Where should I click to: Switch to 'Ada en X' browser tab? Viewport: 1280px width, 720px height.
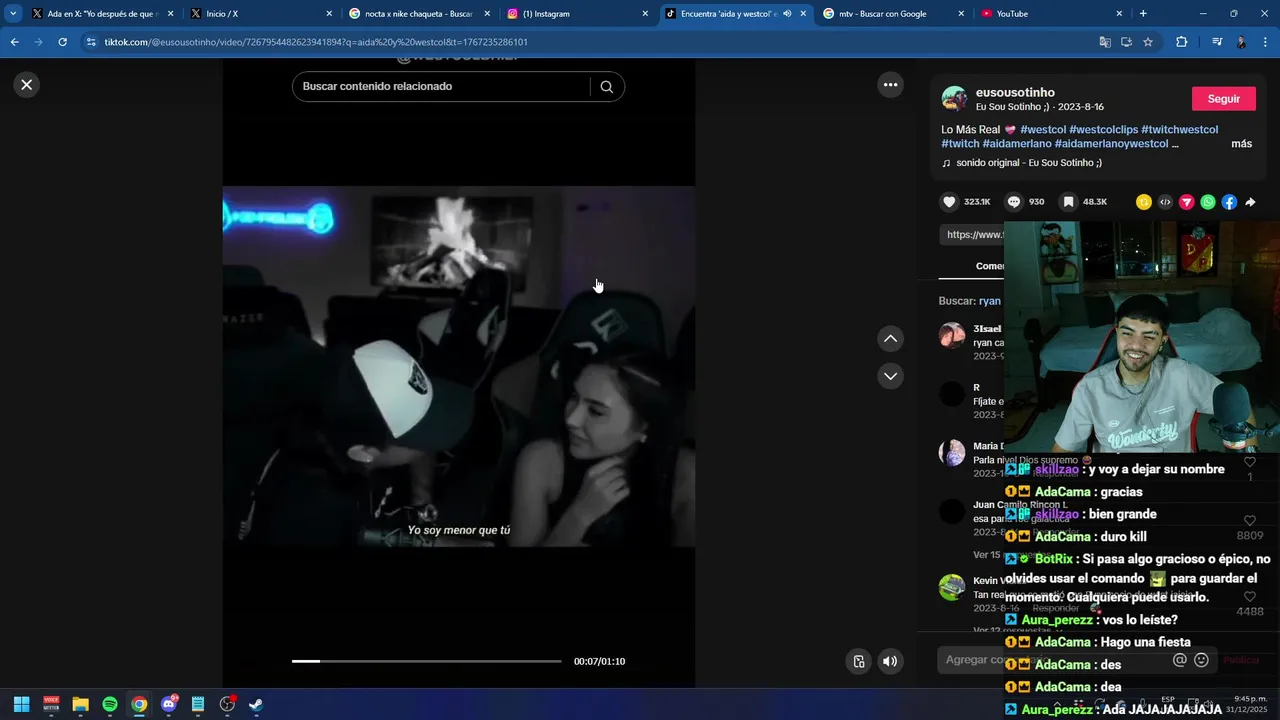tap(102, 14)
